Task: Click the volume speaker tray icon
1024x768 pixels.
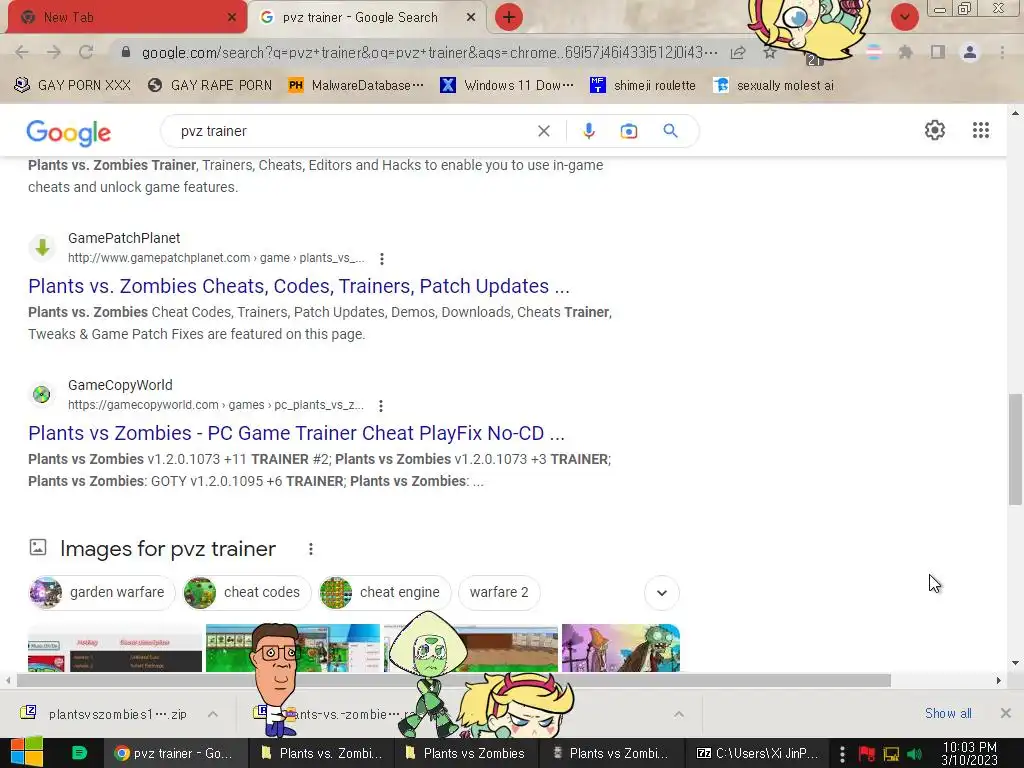Action: coord(914,754)
